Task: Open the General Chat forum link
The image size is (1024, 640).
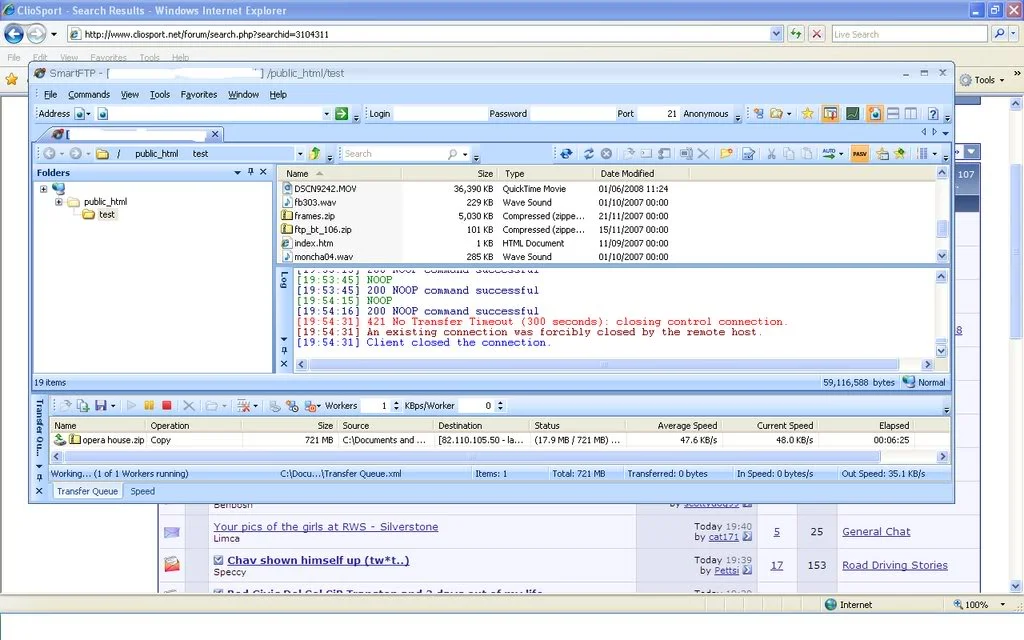Action: point(876,532)
